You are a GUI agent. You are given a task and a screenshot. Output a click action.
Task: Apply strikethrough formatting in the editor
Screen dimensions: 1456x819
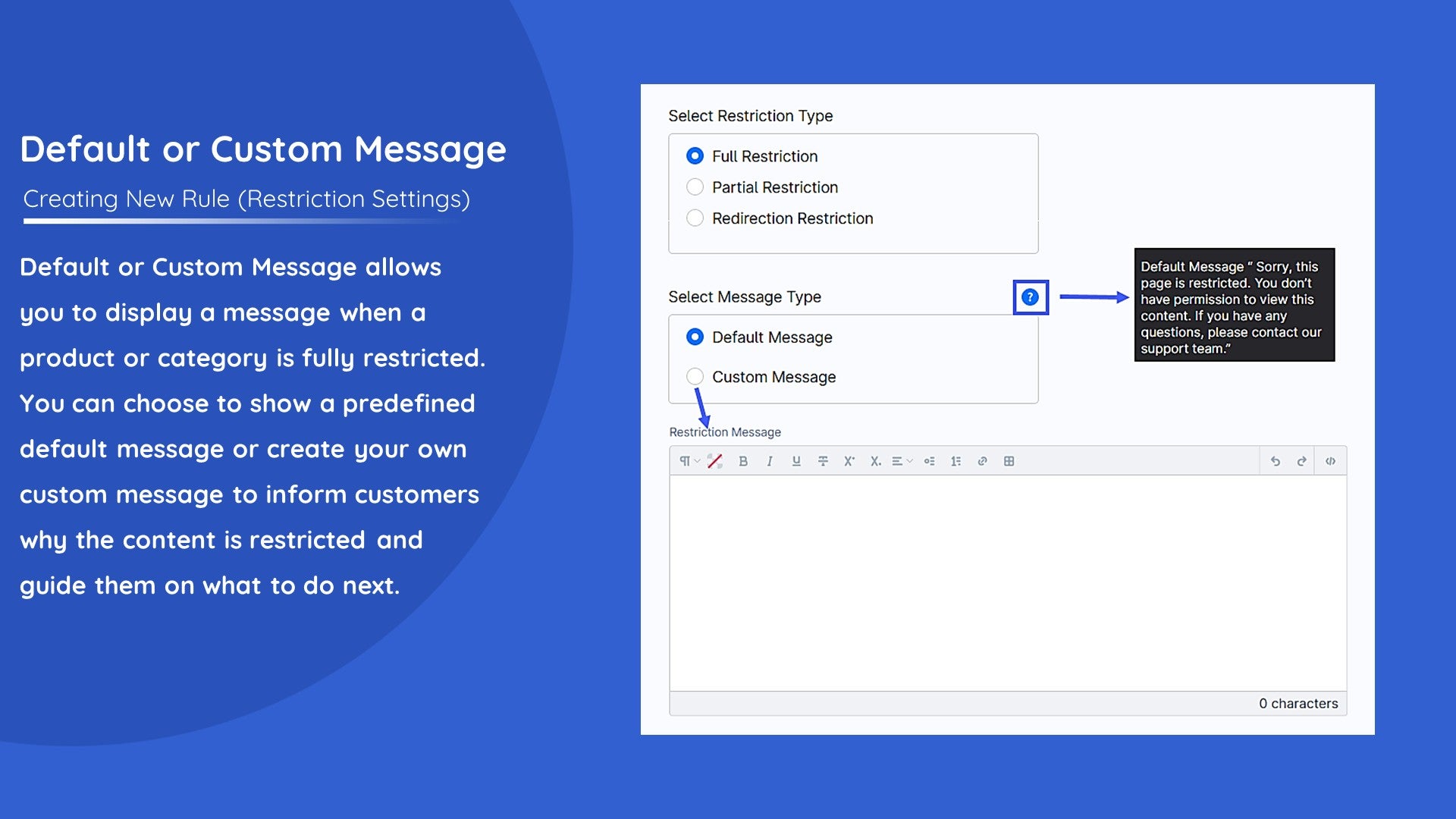pyautogui.click(x=823, y=461)
